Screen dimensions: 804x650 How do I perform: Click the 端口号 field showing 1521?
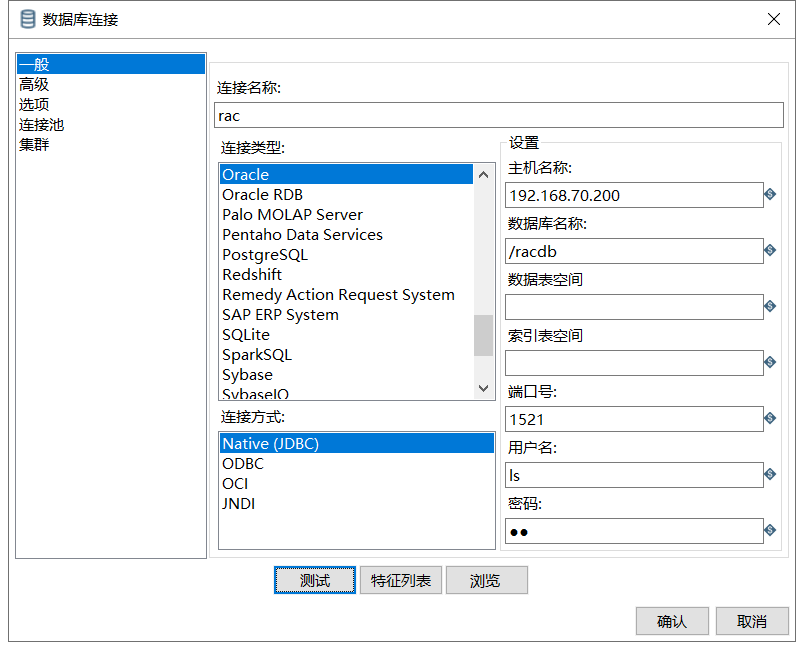634,419
